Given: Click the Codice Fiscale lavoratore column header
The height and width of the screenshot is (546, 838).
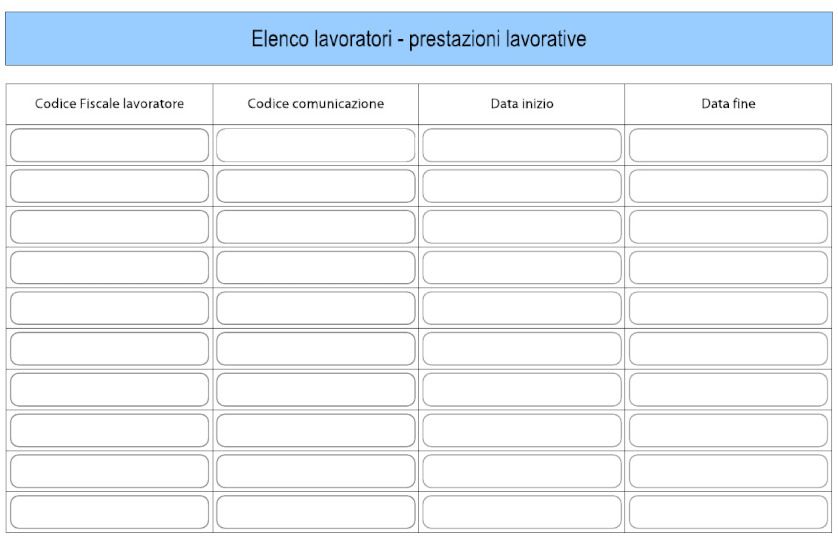Looking at the screenshot, I should (109, 104).
